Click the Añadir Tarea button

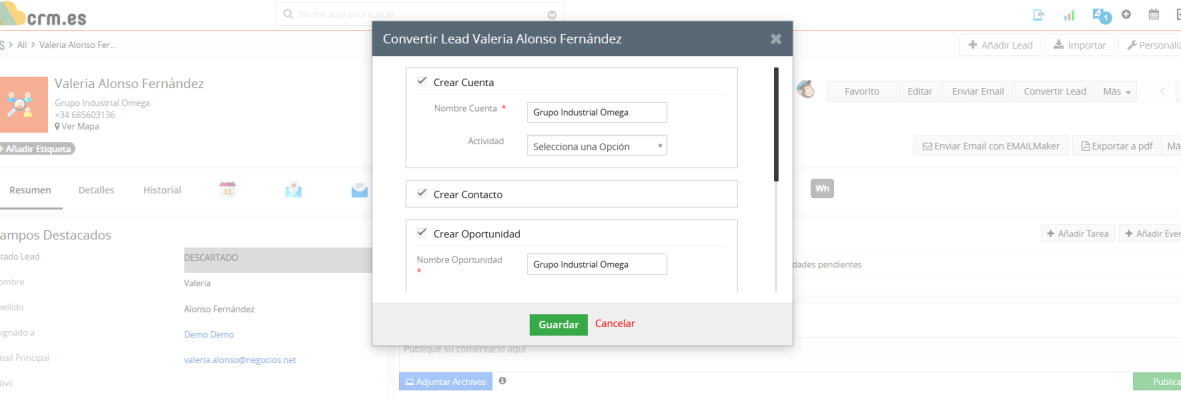point(1079,234)
